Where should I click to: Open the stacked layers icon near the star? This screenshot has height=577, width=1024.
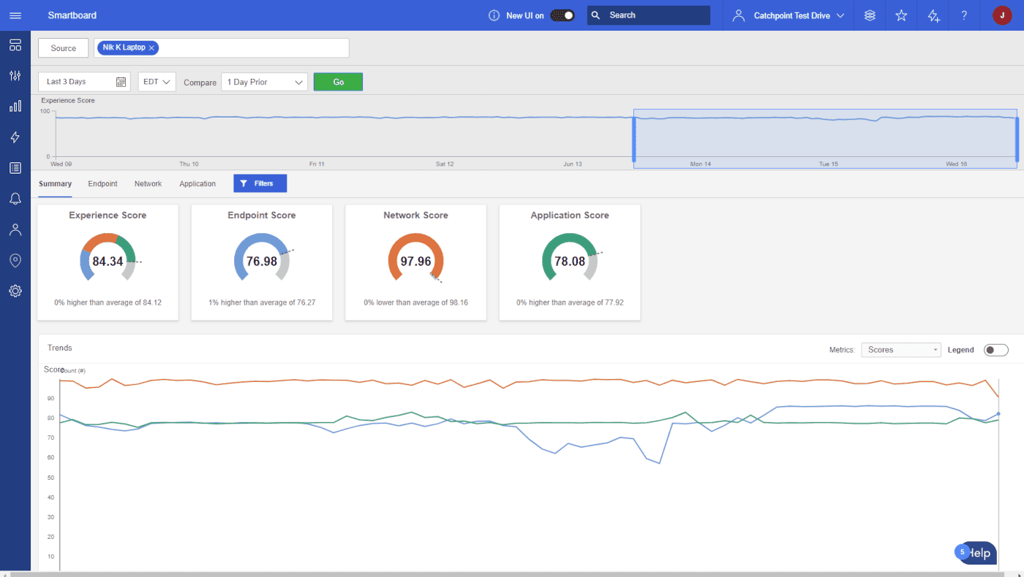click(869, 15)
